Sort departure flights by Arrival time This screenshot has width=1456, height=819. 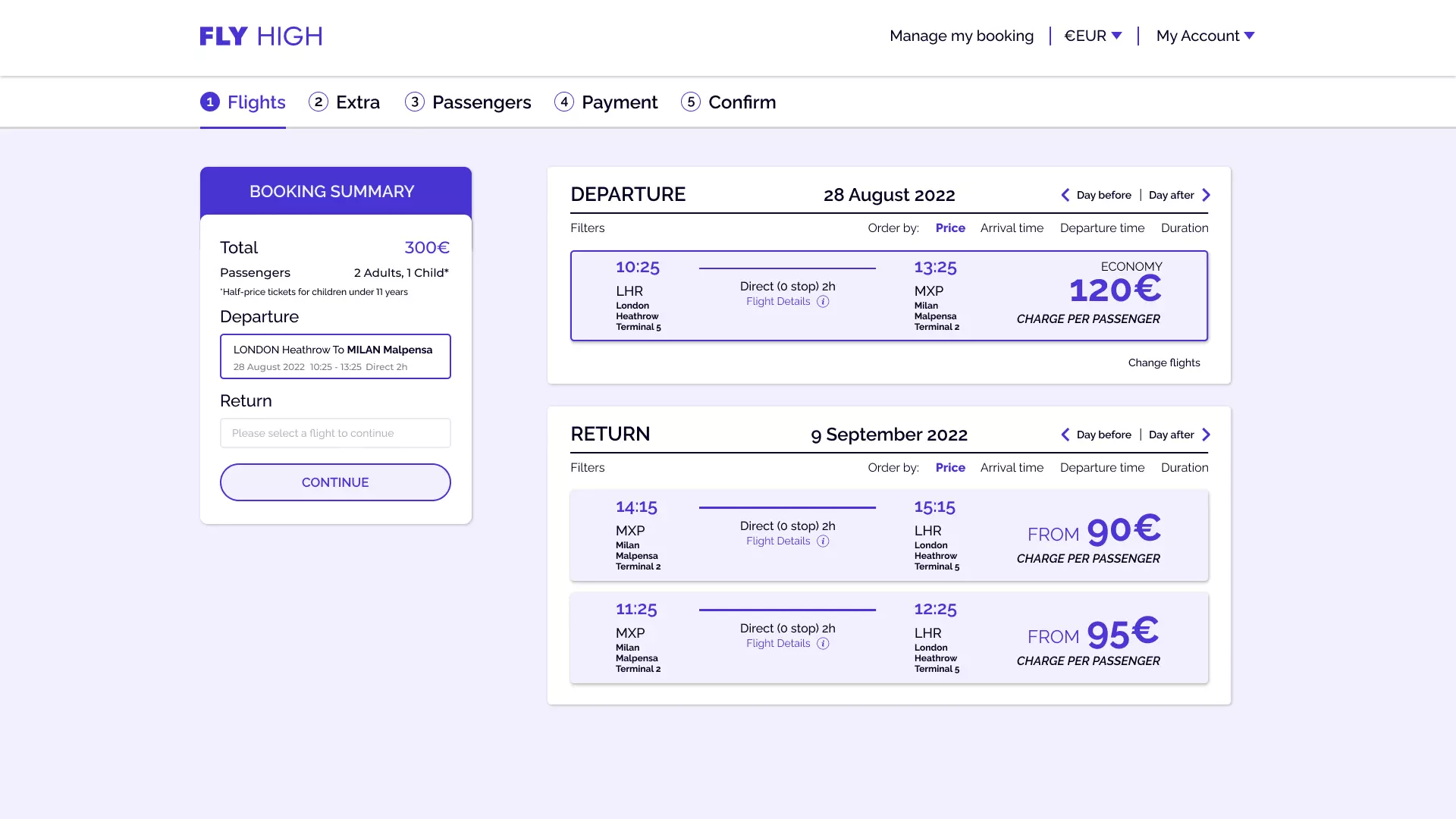point(1012,228)
